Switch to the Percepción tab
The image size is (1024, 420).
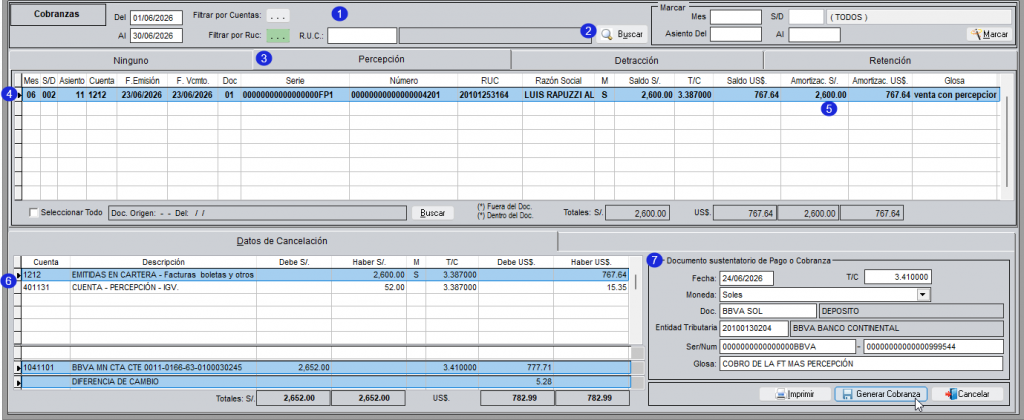tap(381, 59)
